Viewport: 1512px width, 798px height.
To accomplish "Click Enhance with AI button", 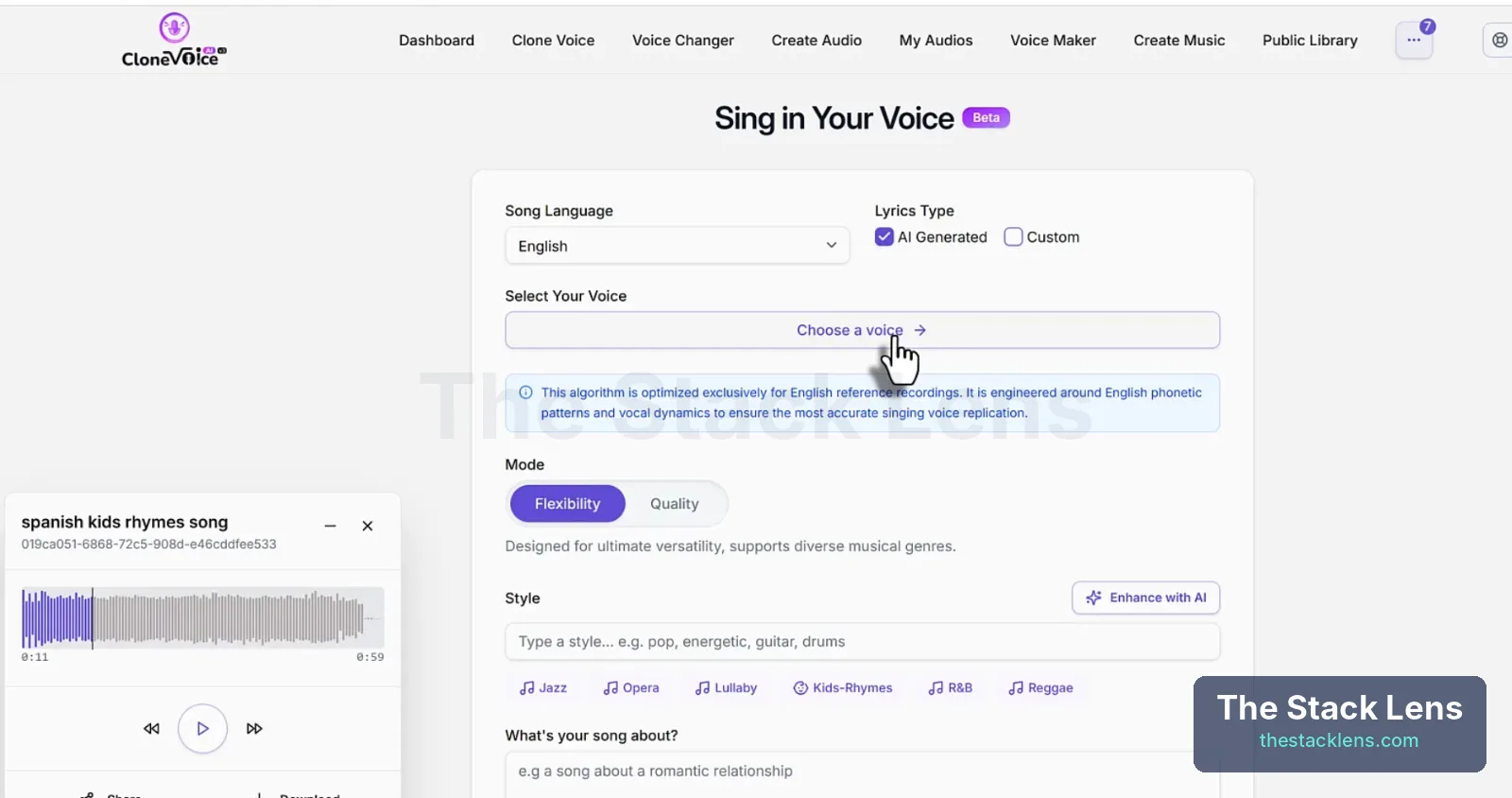I will click(1146, 598).
